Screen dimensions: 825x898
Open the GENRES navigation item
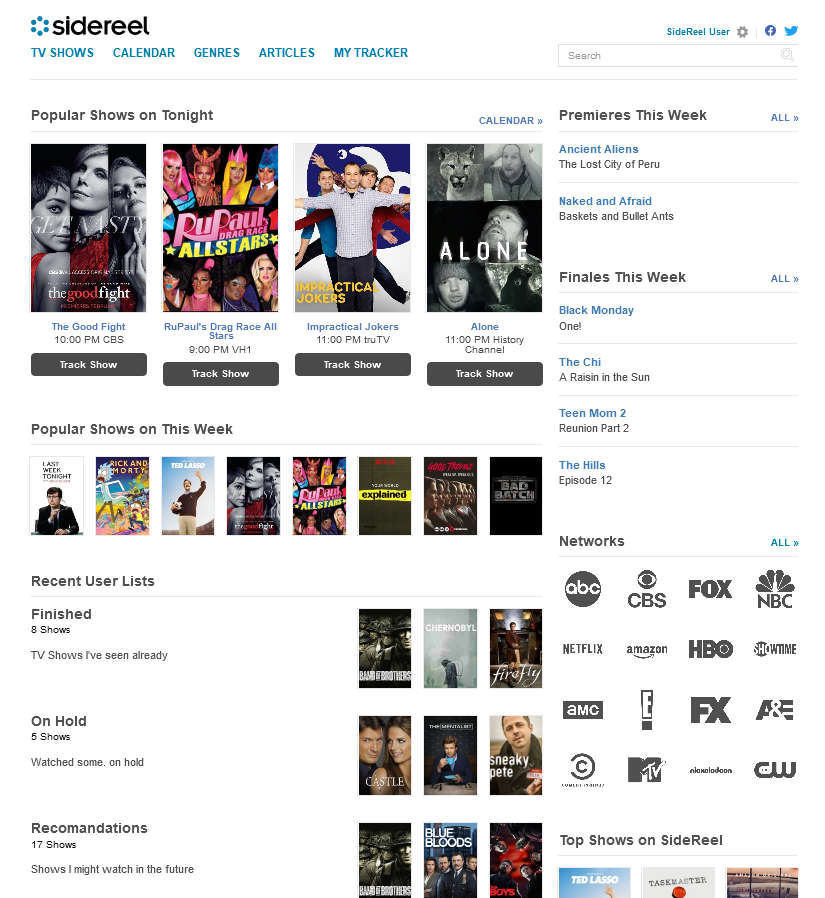(216, 53)
